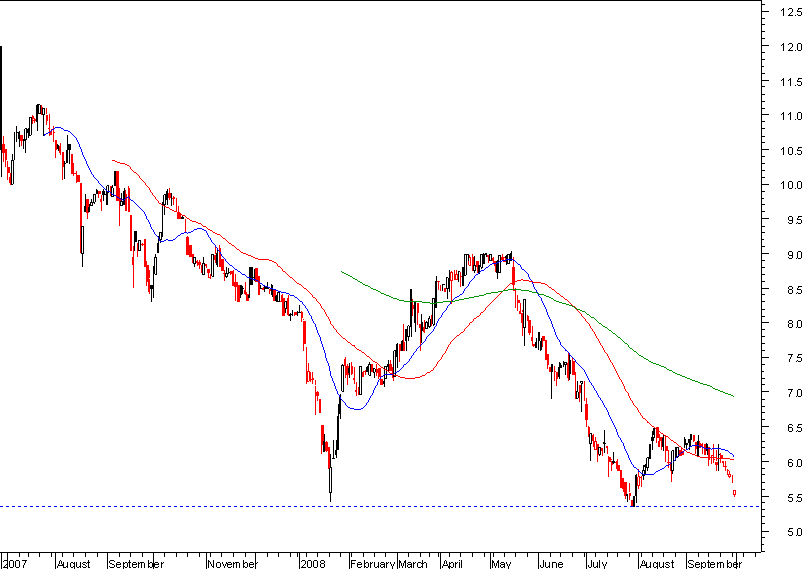Select the second August label near July

[657, 564]
